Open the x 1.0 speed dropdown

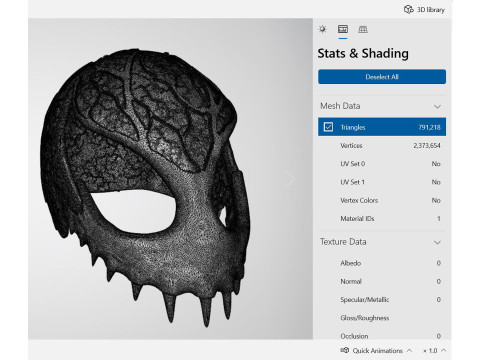click(435, 351)
